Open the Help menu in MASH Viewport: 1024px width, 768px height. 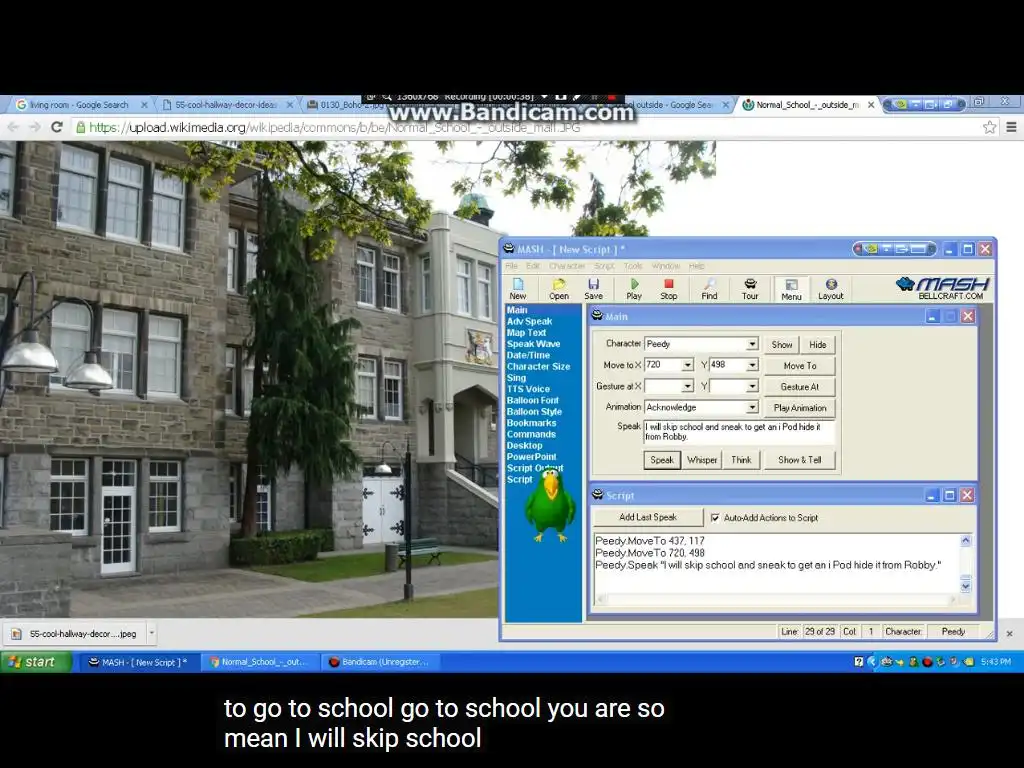tap(697, 266)
